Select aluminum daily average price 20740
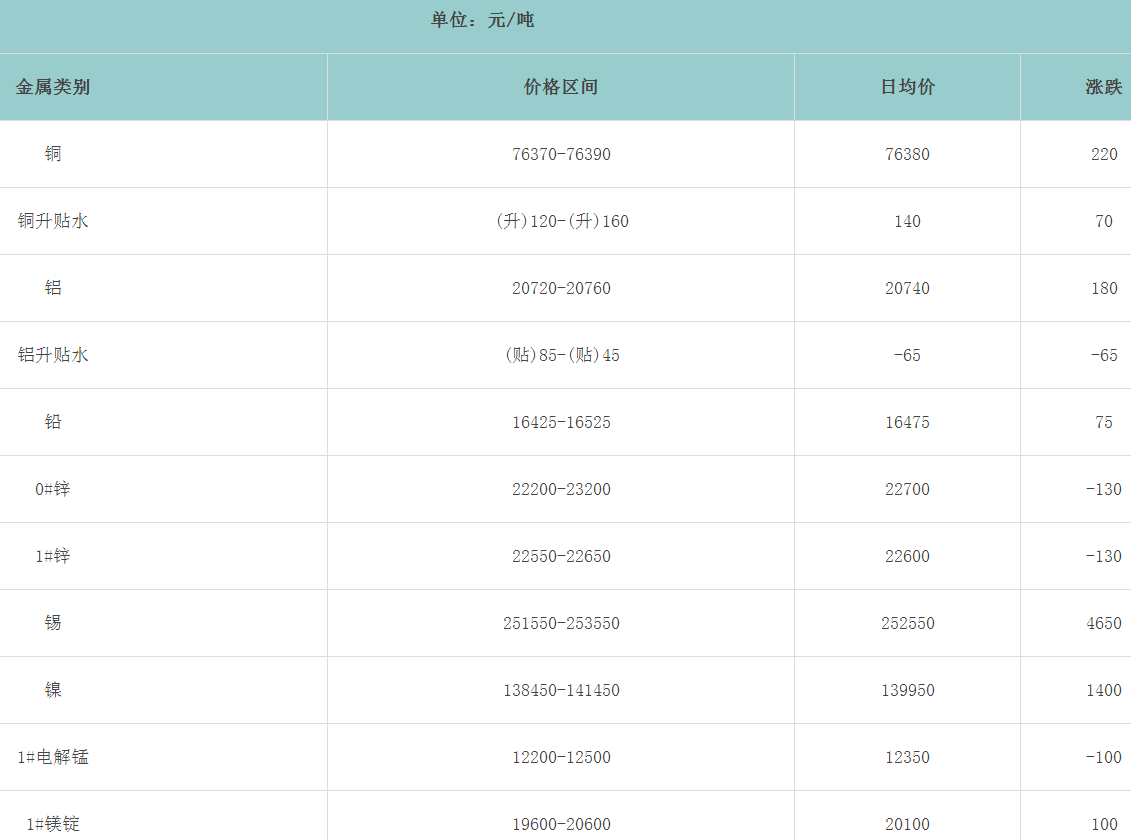Screen dimensions: 1131x840 907,288
